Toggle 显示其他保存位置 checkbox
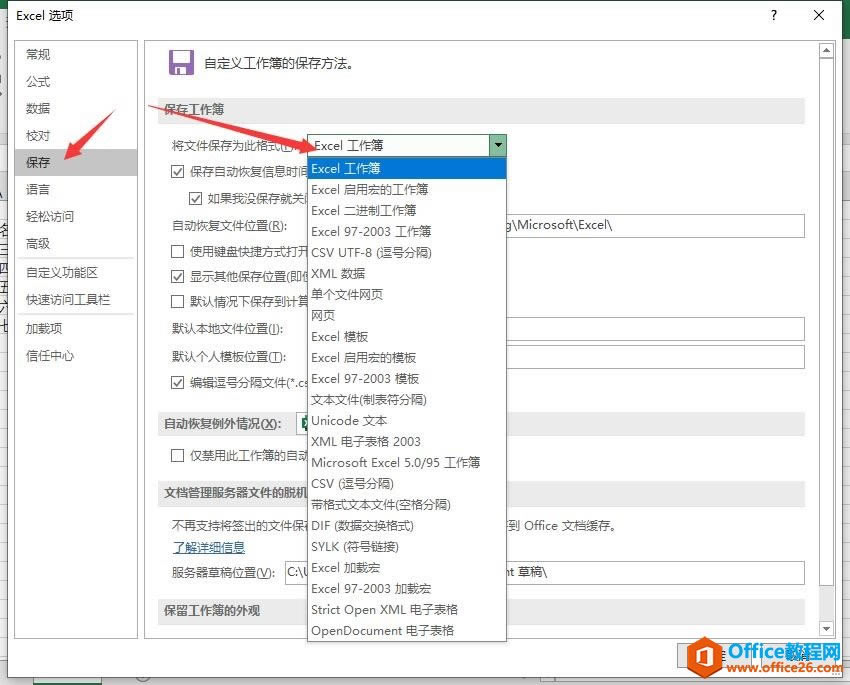 point(176,277)
